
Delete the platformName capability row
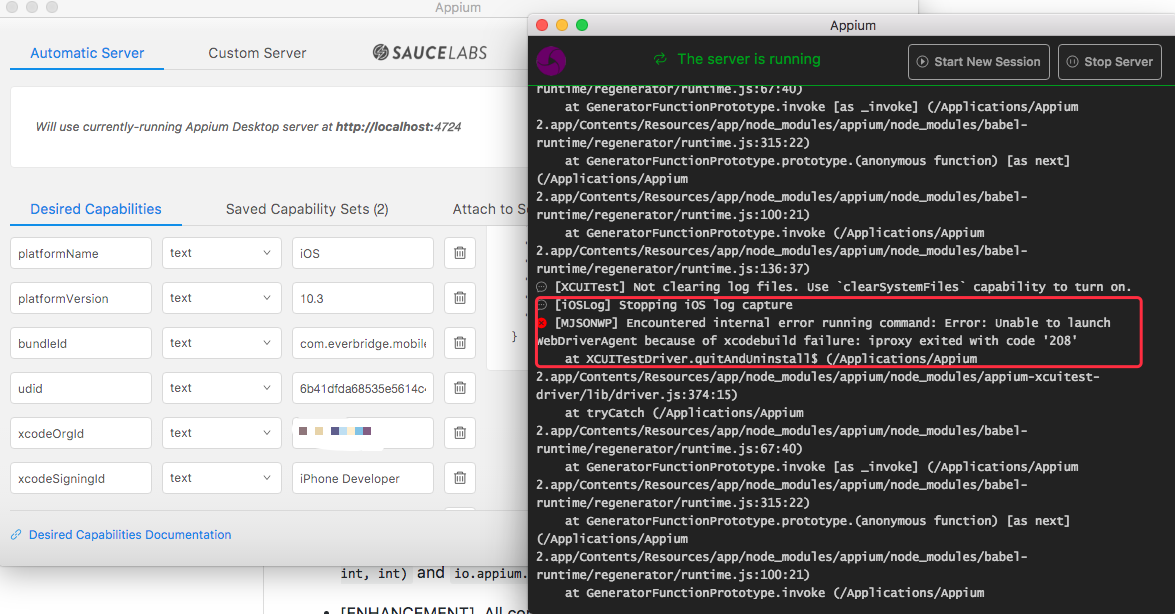point(460,253)
